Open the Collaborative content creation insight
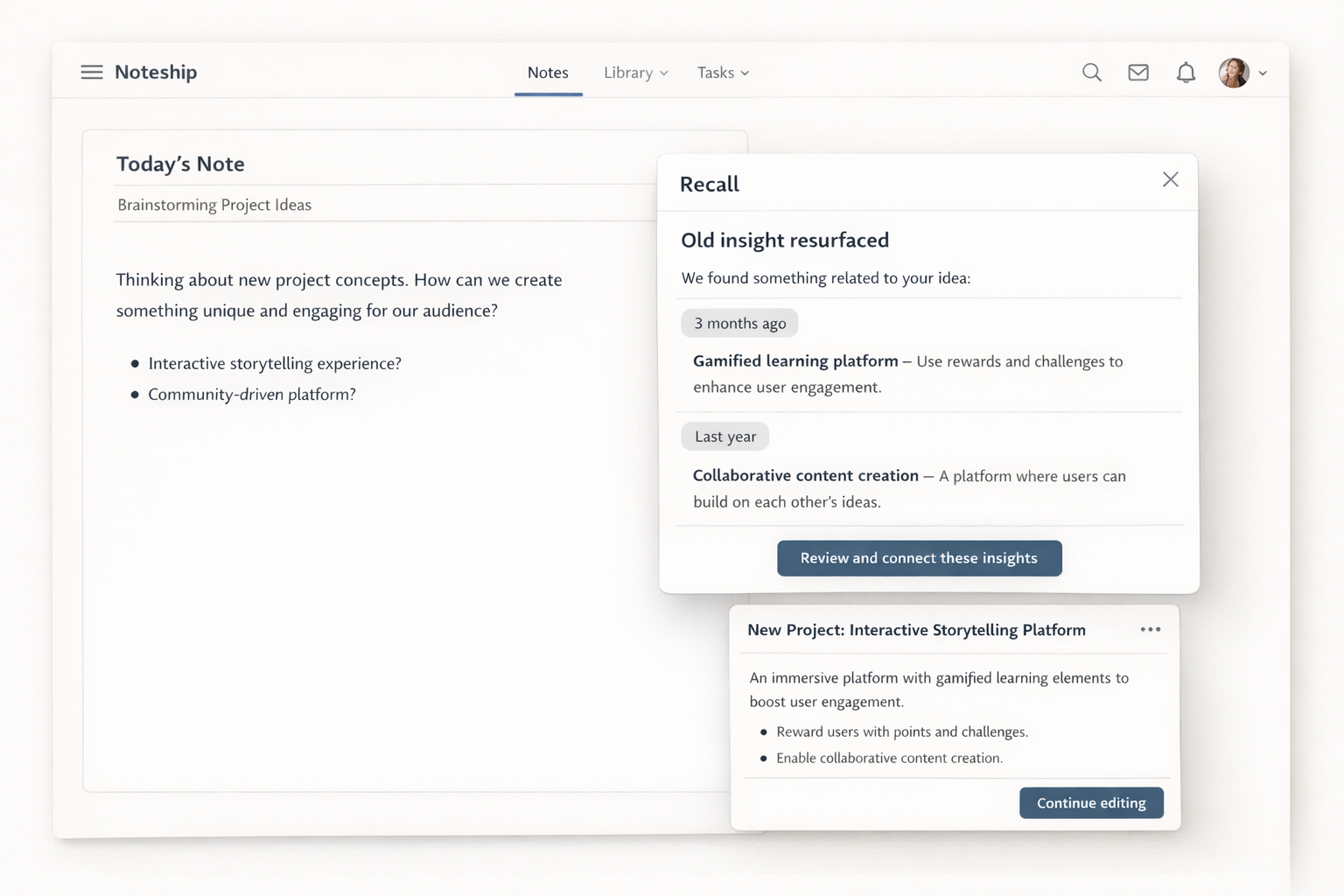This screenshot has width=1344, height=896. tap(805, 476)
